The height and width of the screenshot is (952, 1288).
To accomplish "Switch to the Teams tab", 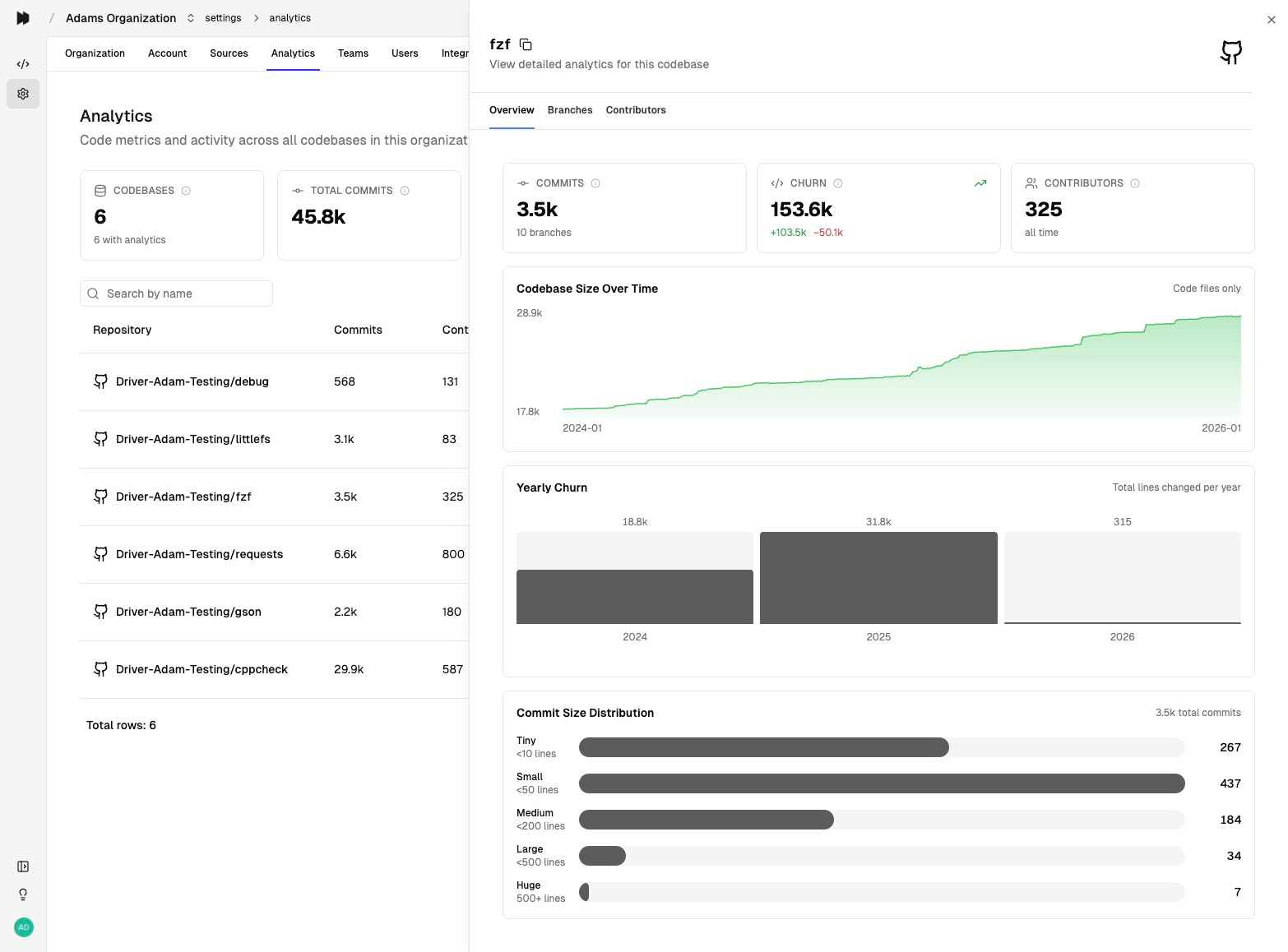I will coord(353,53).
